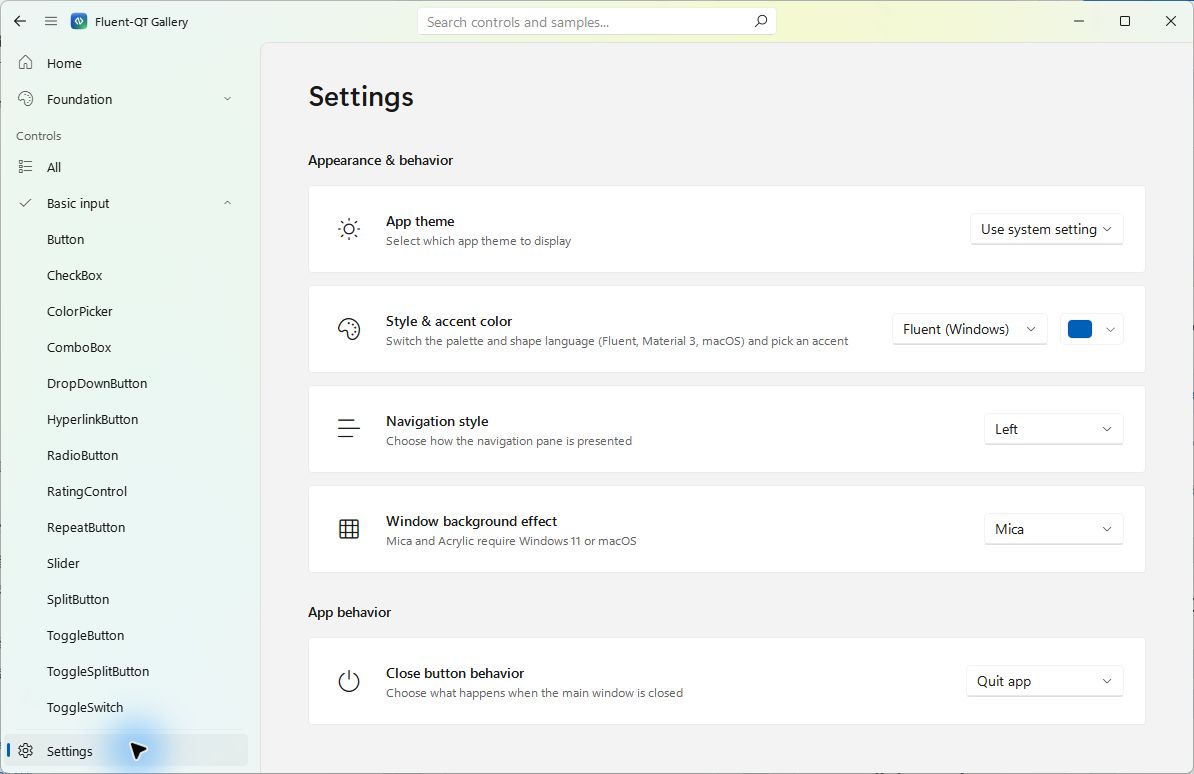This screenshot has height=774, width=1194.
Task: Click the blue accent color swatch
Action: click(1080, 329)
